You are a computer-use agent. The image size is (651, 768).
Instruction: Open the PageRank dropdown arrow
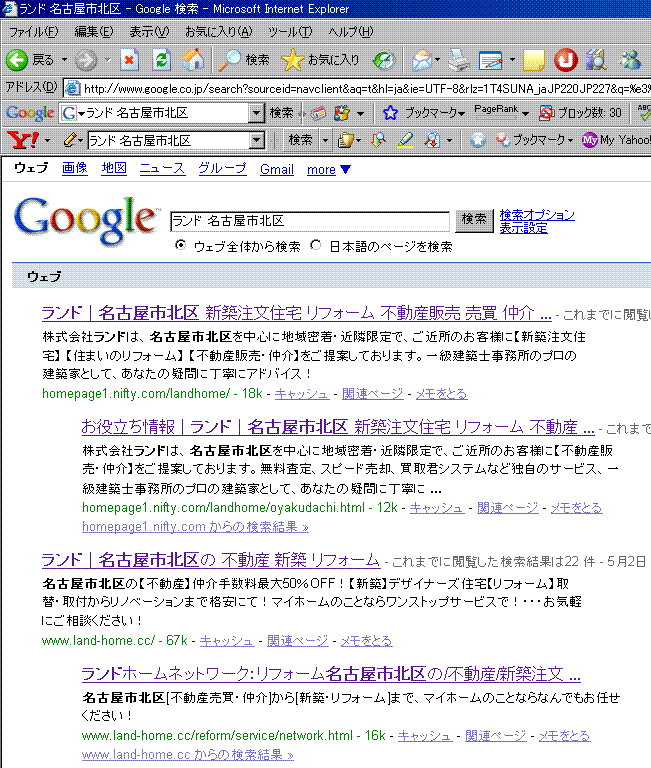526,113
